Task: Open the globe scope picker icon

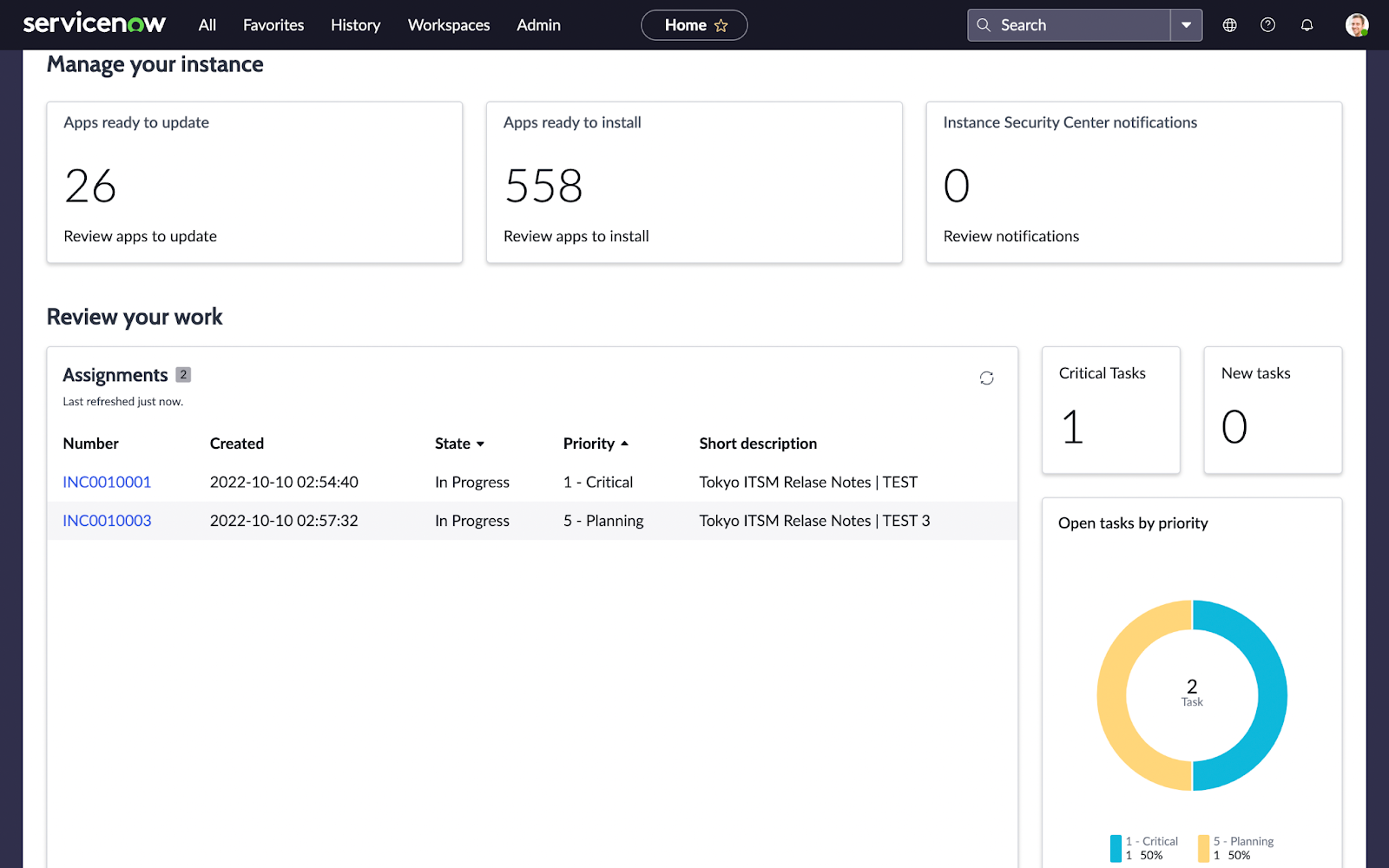Action: coord(1229,25)
